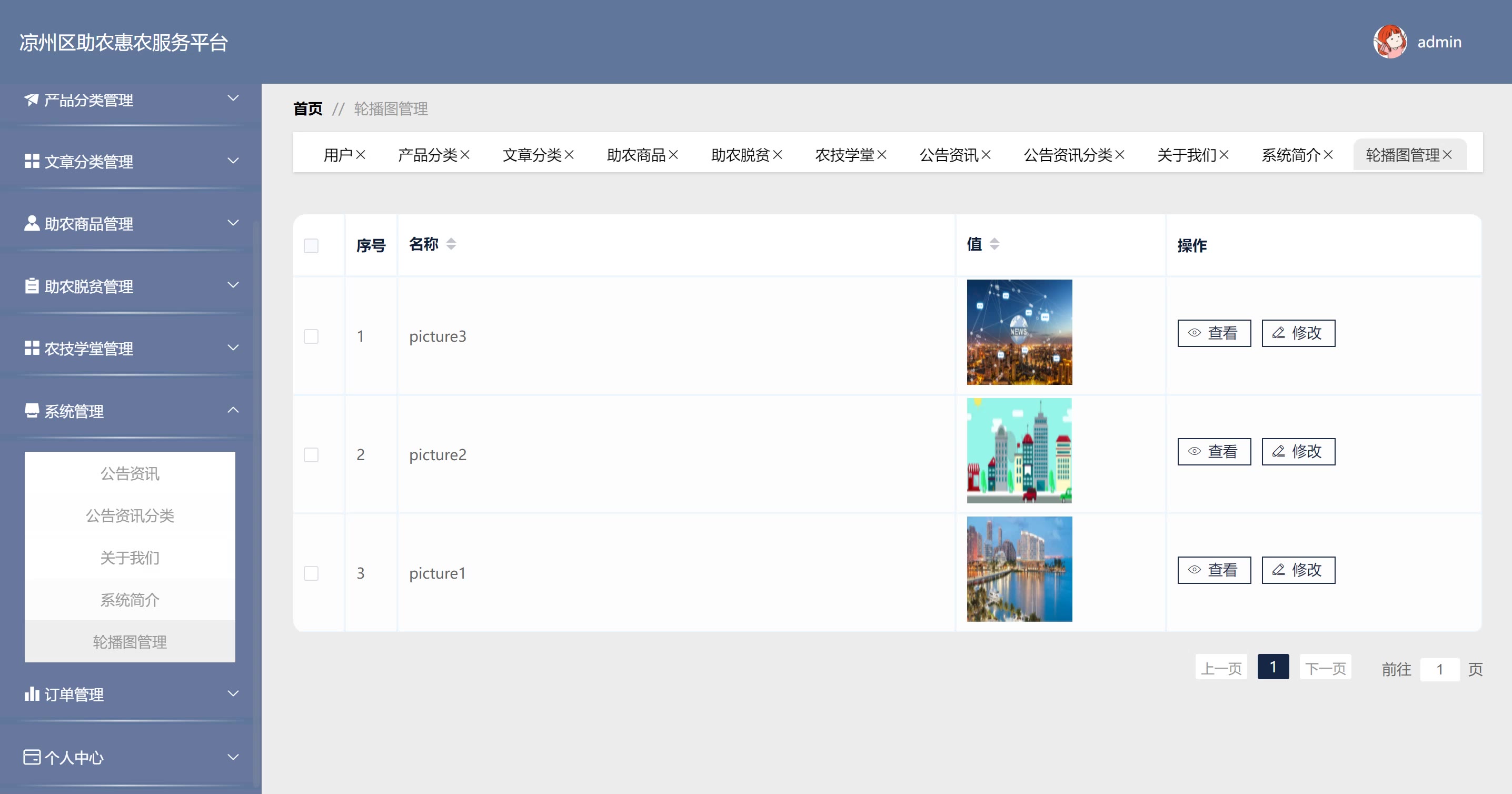Screen dimensions: 1512x794
Task: Open 关于我们 in the sidebar submenu
Action: [x=130, y=558]
